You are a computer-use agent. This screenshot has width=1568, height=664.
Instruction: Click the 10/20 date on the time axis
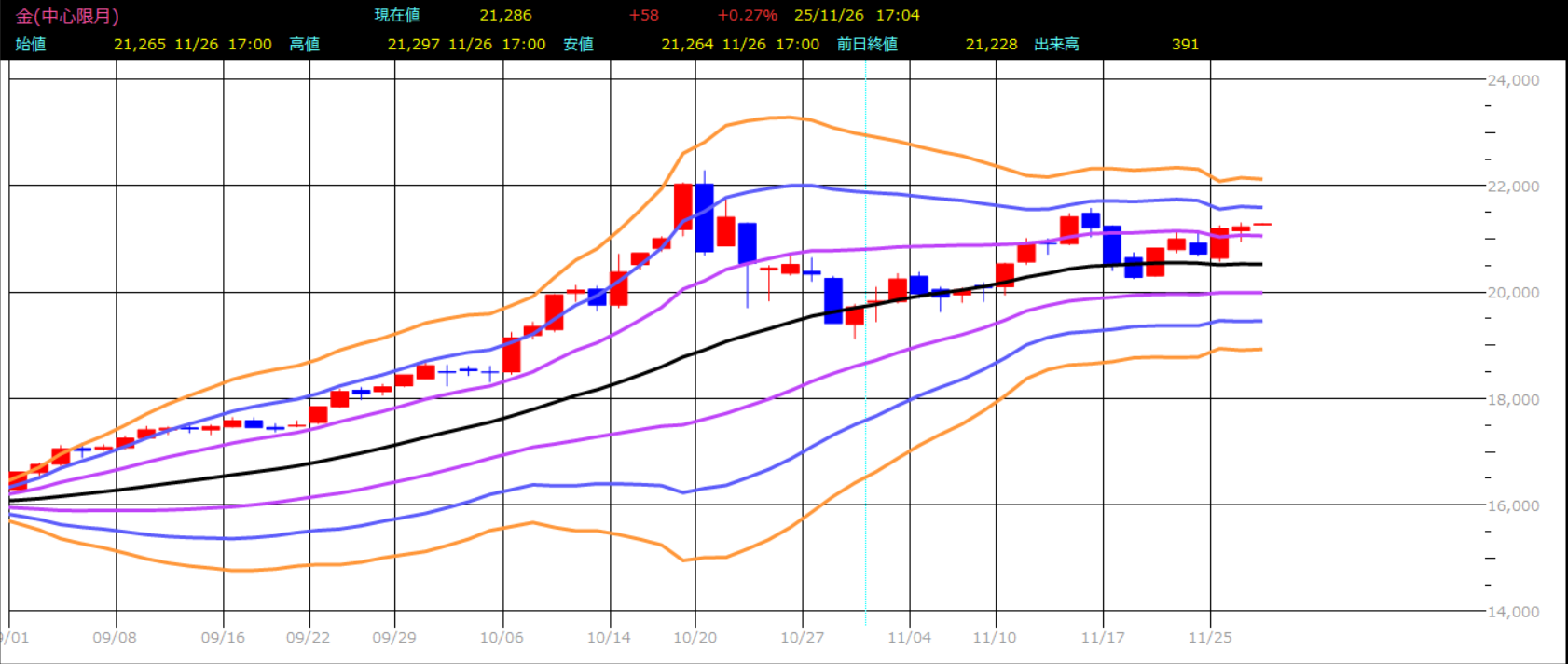click(x=695, y=638)
